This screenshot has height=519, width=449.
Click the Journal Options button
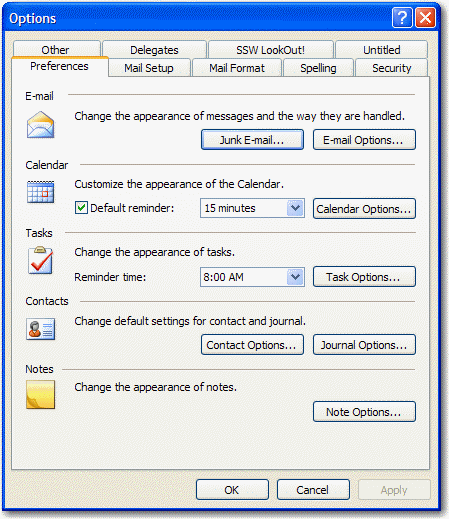[x=364, y=345]
